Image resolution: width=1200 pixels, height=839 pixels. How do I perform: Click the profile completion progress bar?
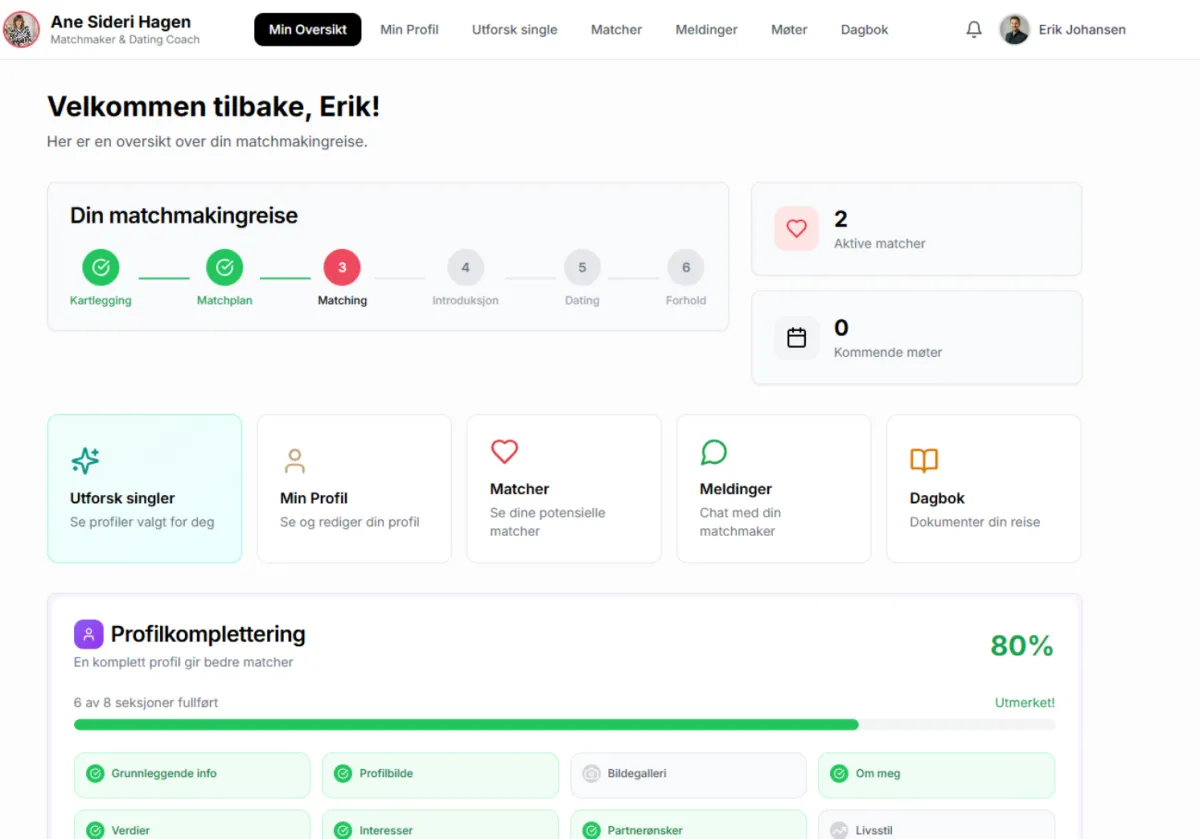pyautogui.click(x=564, y=725)
